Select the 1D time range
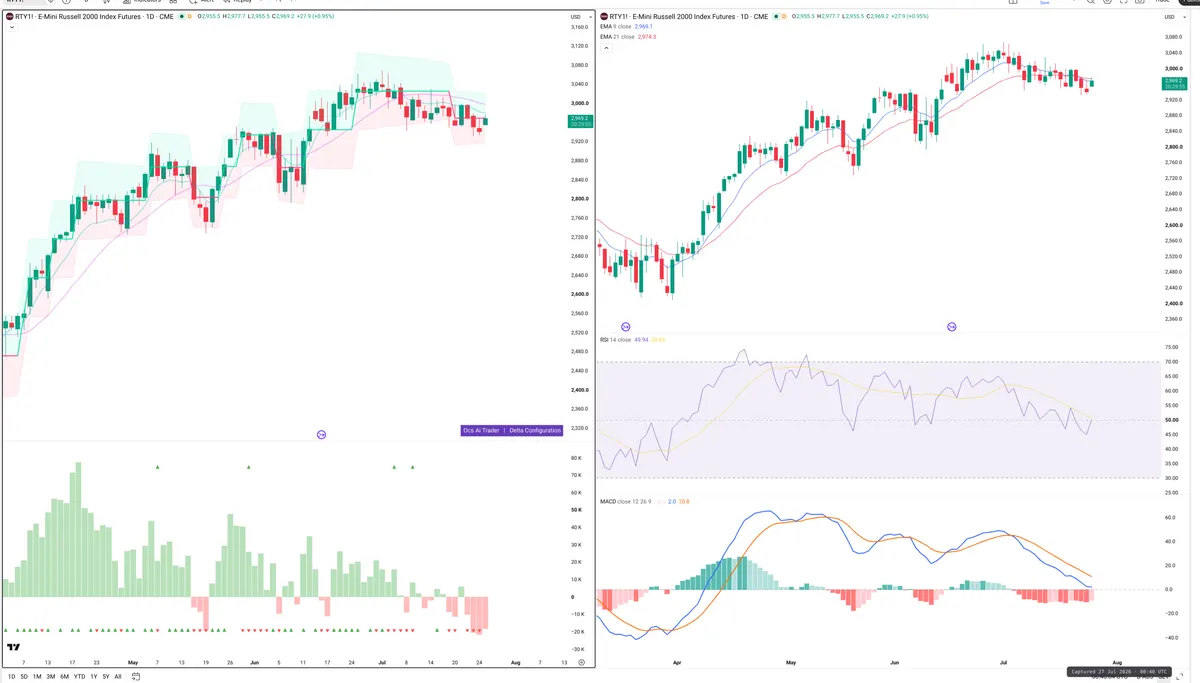 (12, 676)
